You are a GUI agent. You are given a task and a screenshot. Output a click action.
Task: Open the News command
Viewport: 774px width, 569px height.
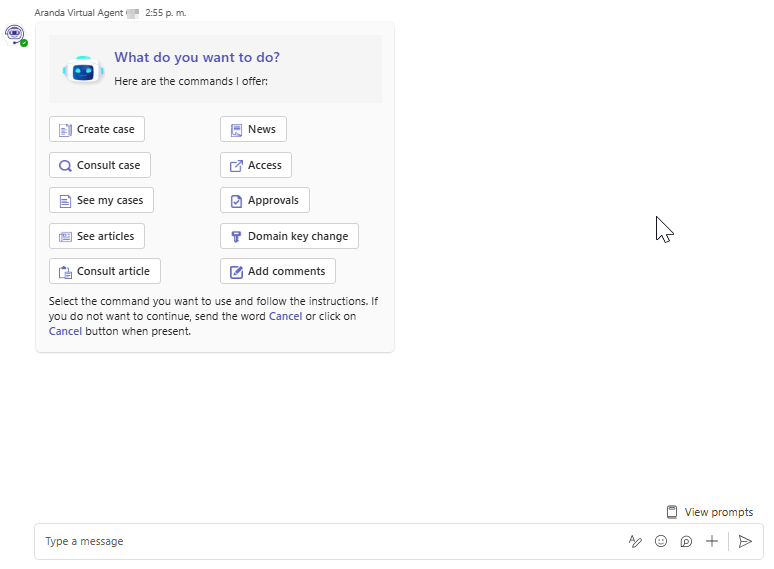(x=253, y=129)
